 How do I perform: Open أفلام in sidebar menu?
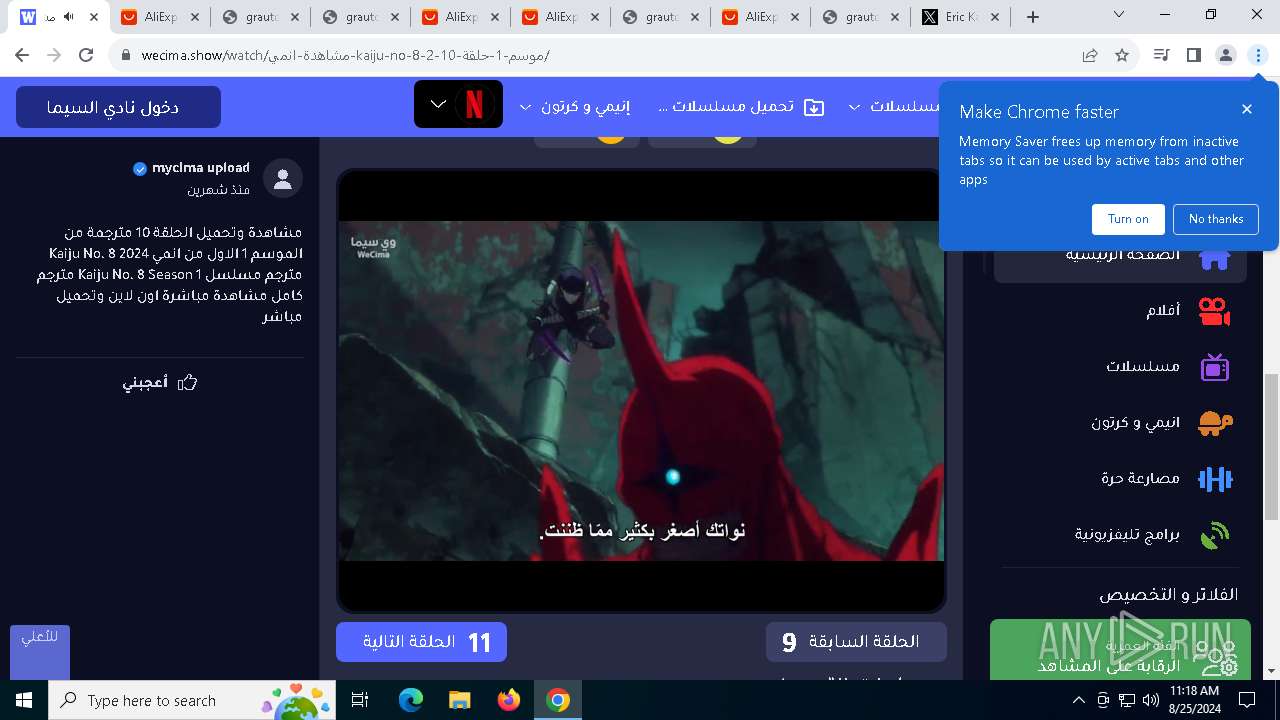[x=1163, y=311]
